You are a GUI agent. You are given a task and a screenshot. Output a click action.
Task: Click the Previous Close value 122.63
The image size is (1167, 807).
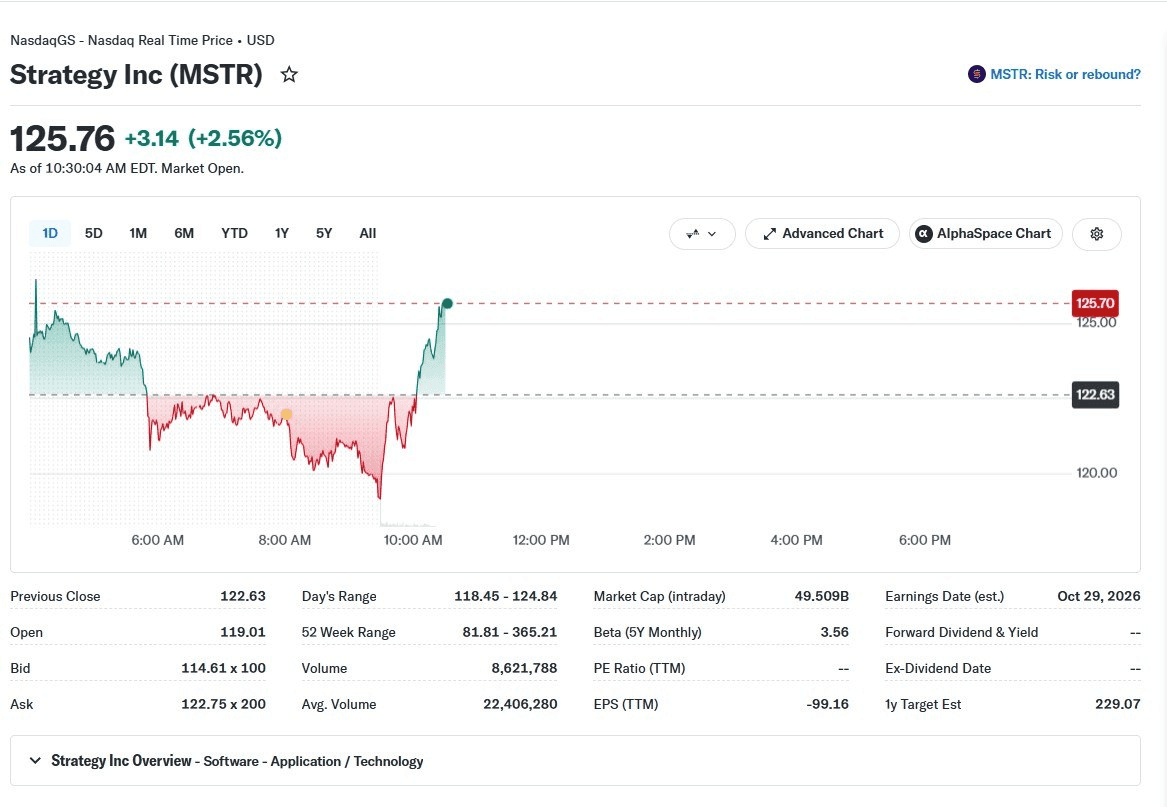243,596
